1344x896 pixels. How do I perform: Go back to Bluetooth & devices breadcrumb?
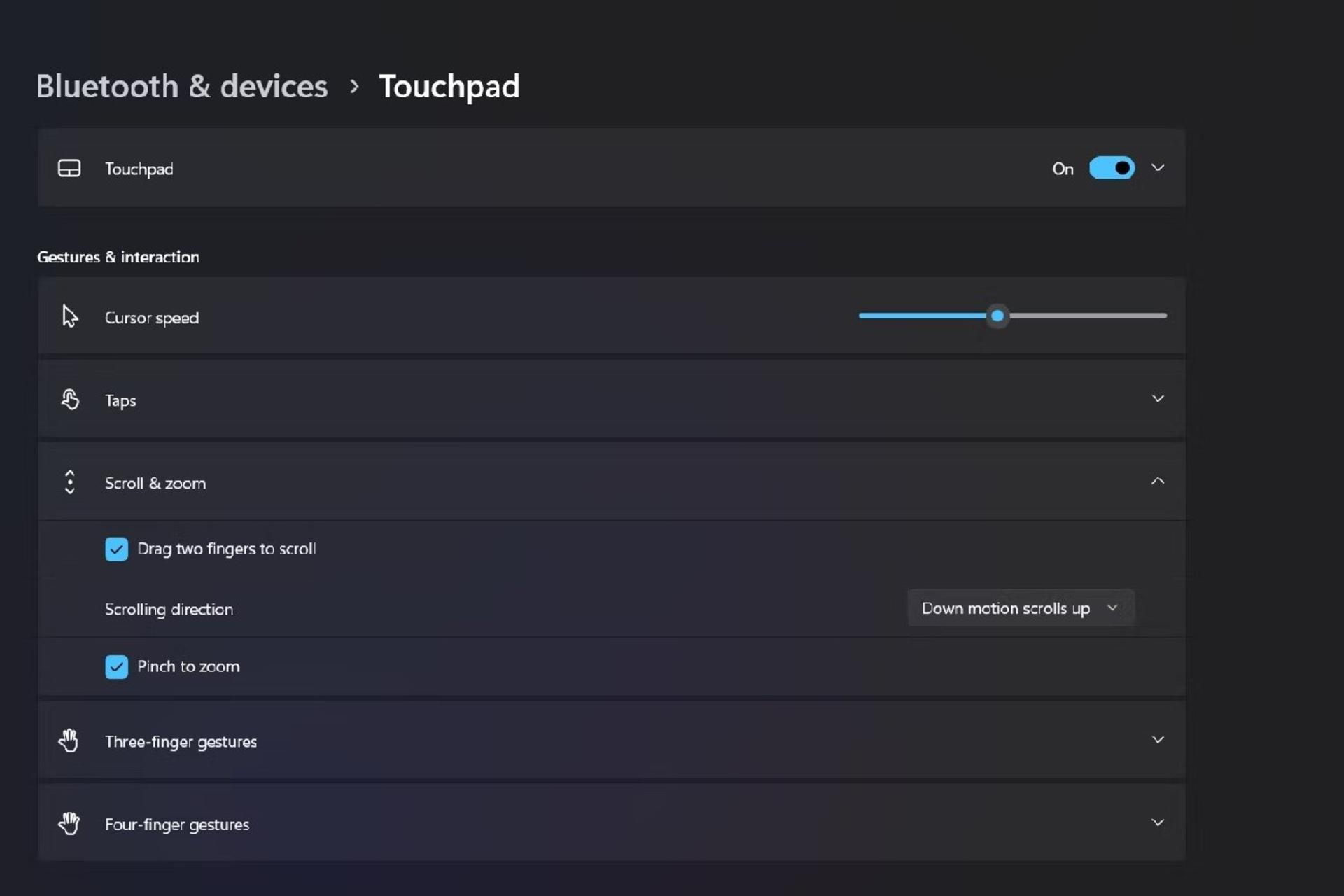[x=182, y=87]
